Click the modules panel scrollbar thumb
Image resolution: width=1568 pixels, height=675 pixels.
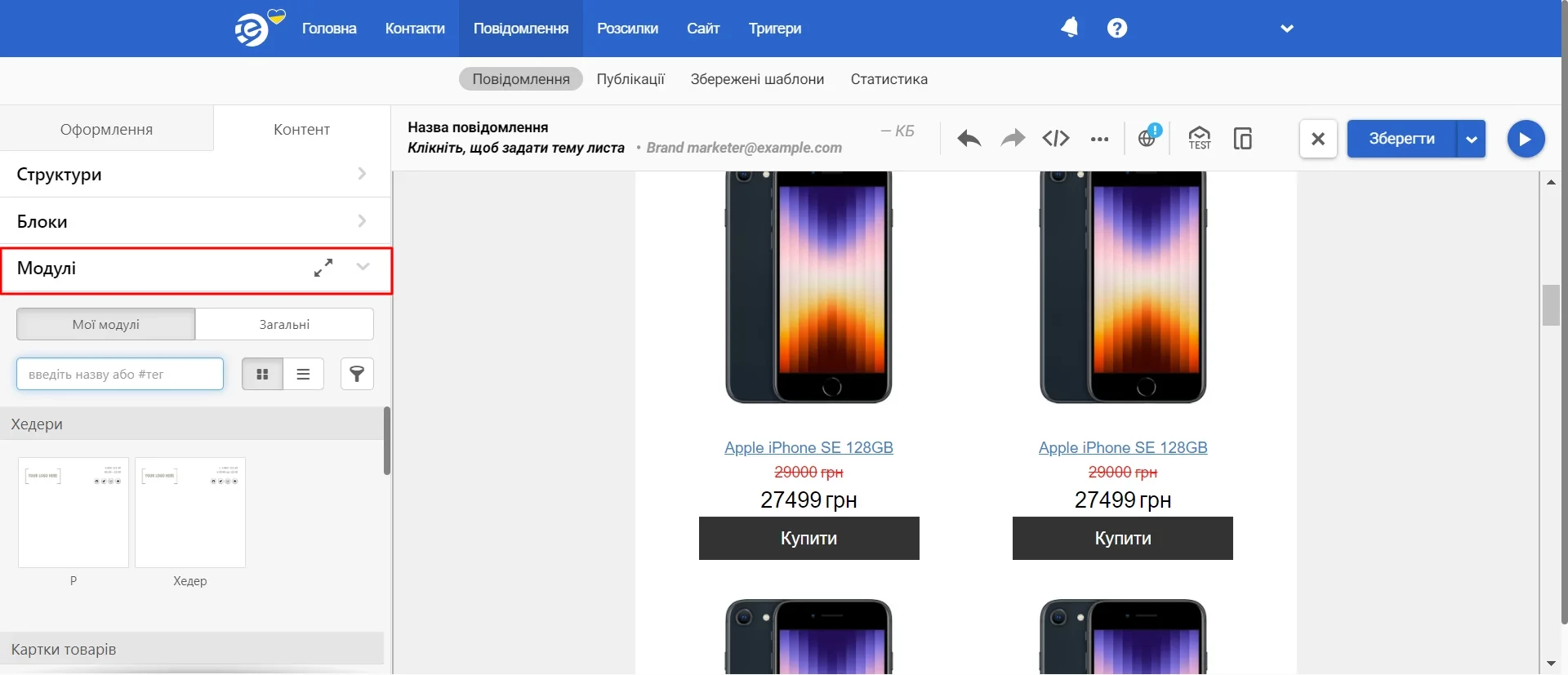point(387,441)
